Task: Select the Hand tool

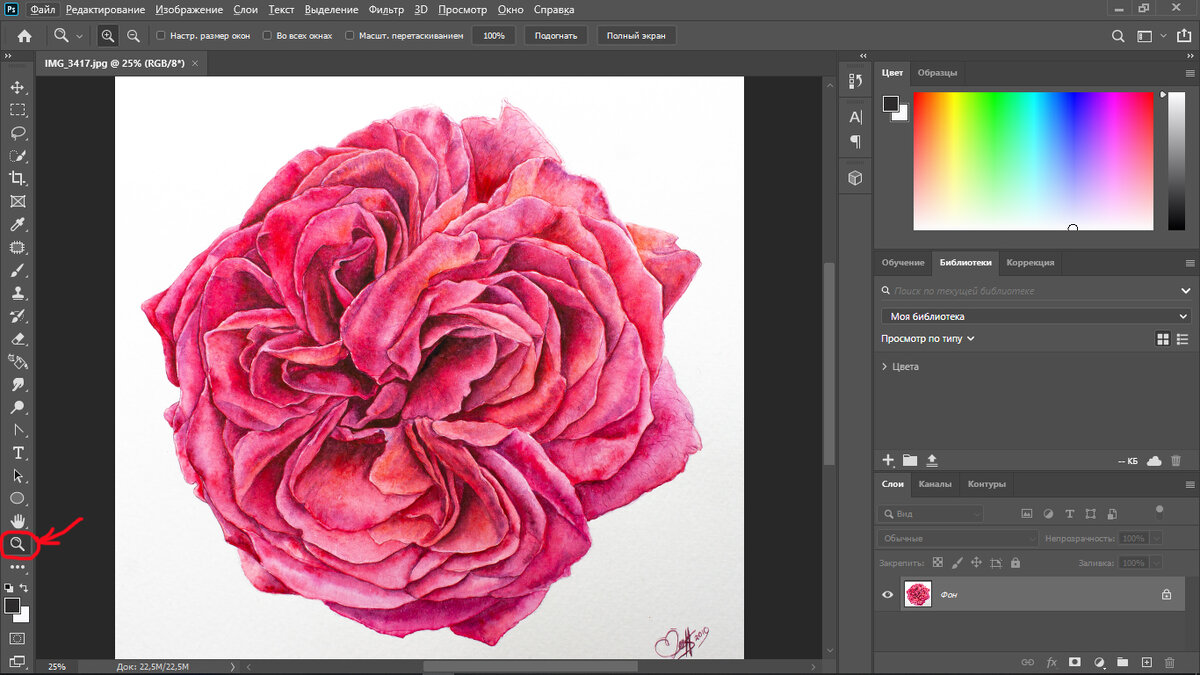Action: [x=17, y=521]
